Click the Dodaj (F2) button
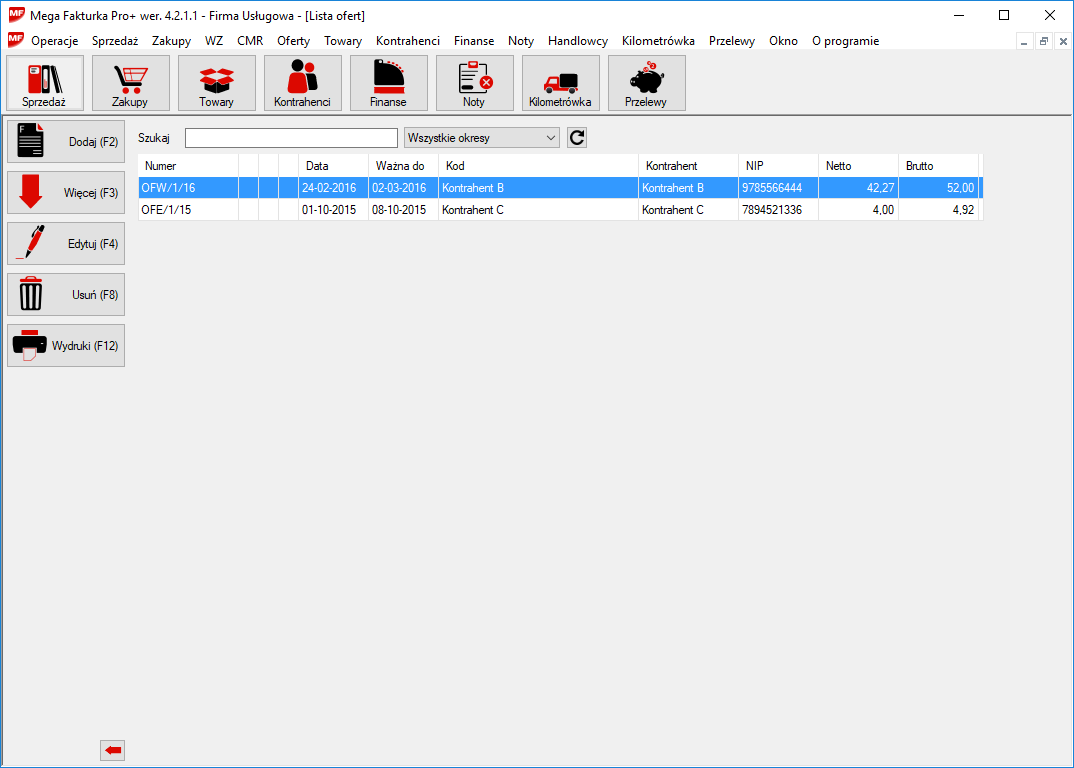This screenshot has height=768, width=1074. [x=66, y=142]
